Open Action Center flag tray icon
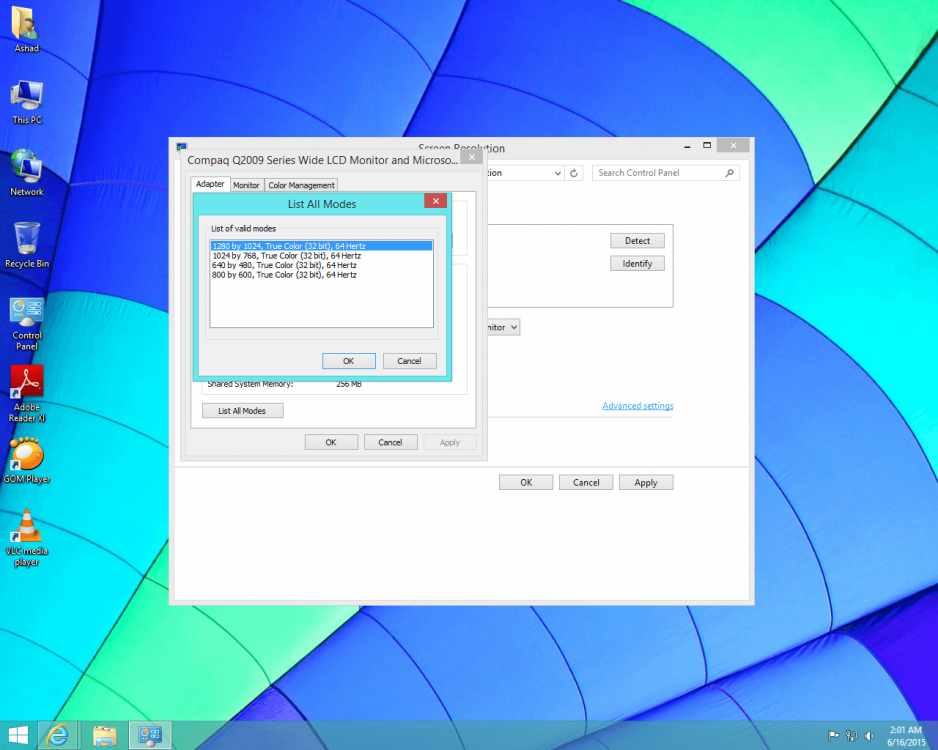The height and width of the screenshot is (750, 938). coord(833,736)
